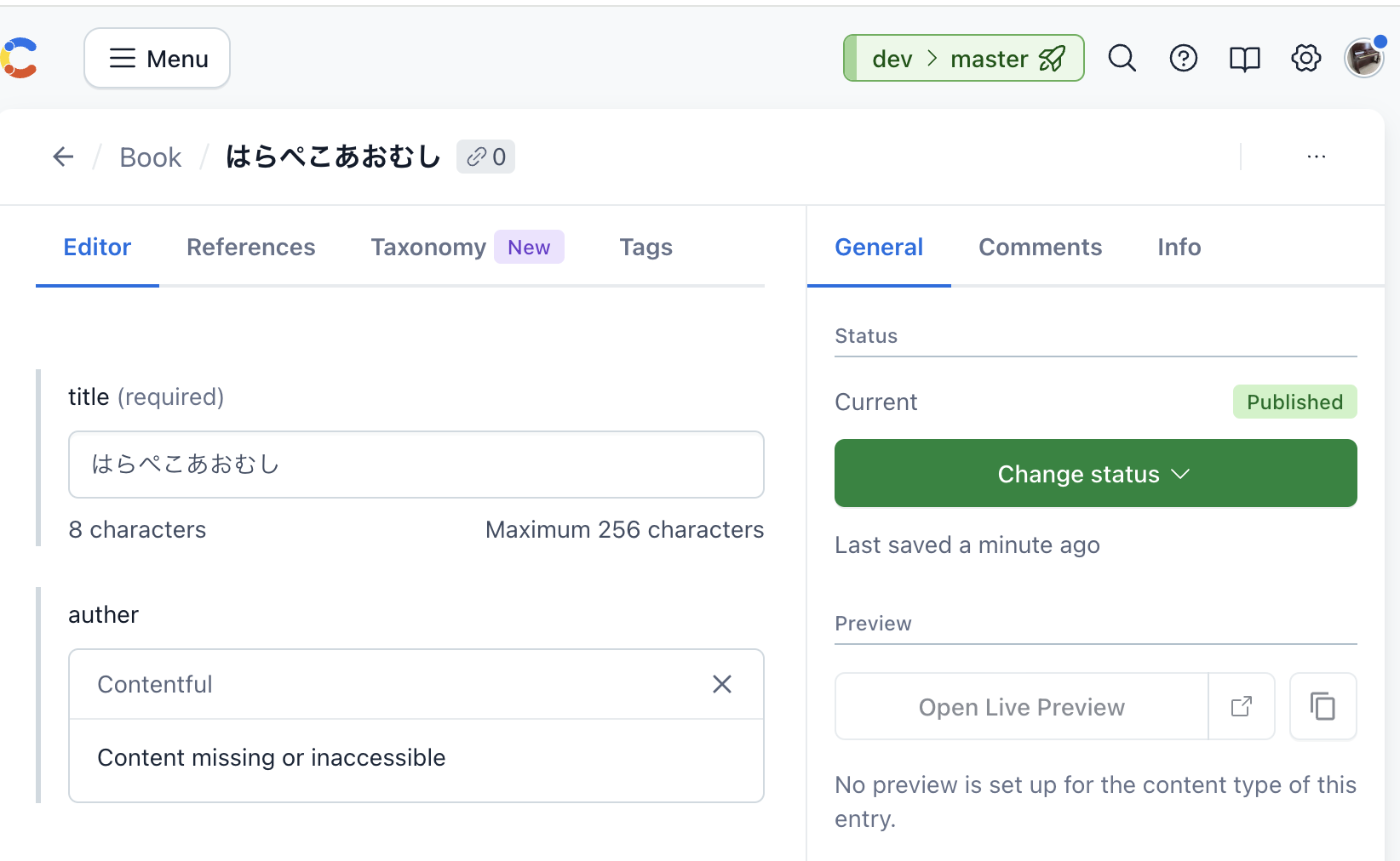Click the Book breadcrumb link
Image resolution: width=1400 pixels, height=861 pixels.
tap(150, 157)
